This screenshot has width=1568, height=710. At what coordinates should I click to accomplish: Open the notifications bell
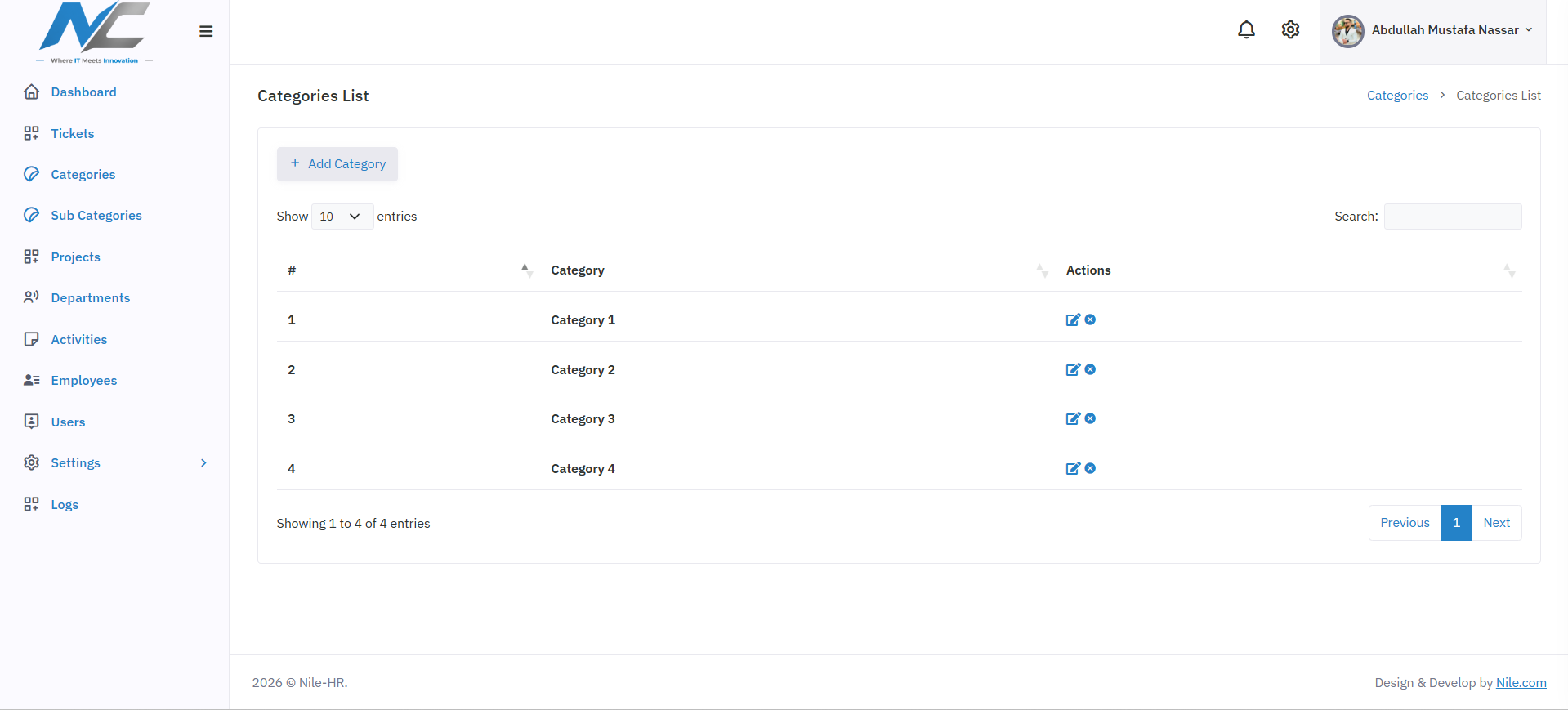1246,30
